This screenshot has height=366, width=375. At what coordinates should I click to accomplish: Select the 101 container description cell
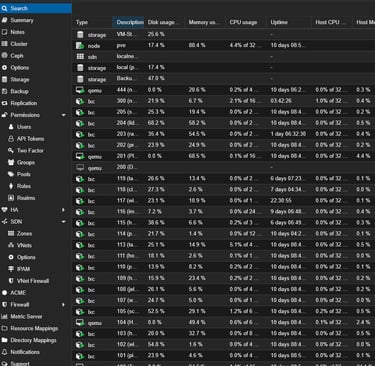tap(126, 356)
